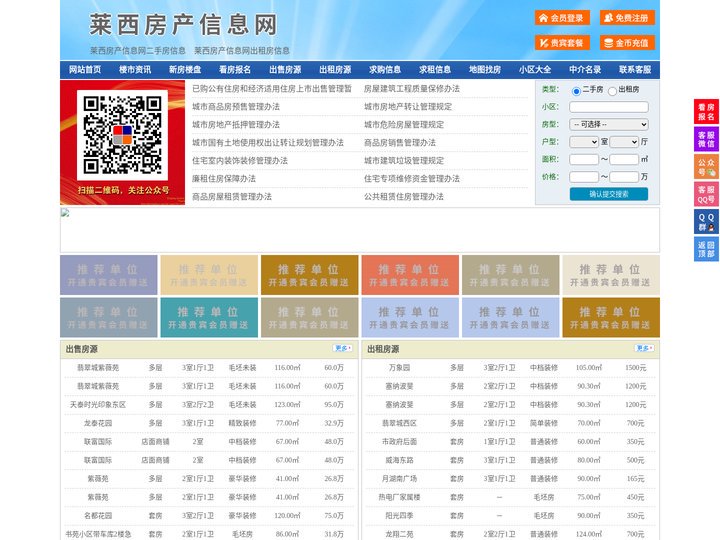Open 龙翔二苑 rental listing

[x=399, y=534]
